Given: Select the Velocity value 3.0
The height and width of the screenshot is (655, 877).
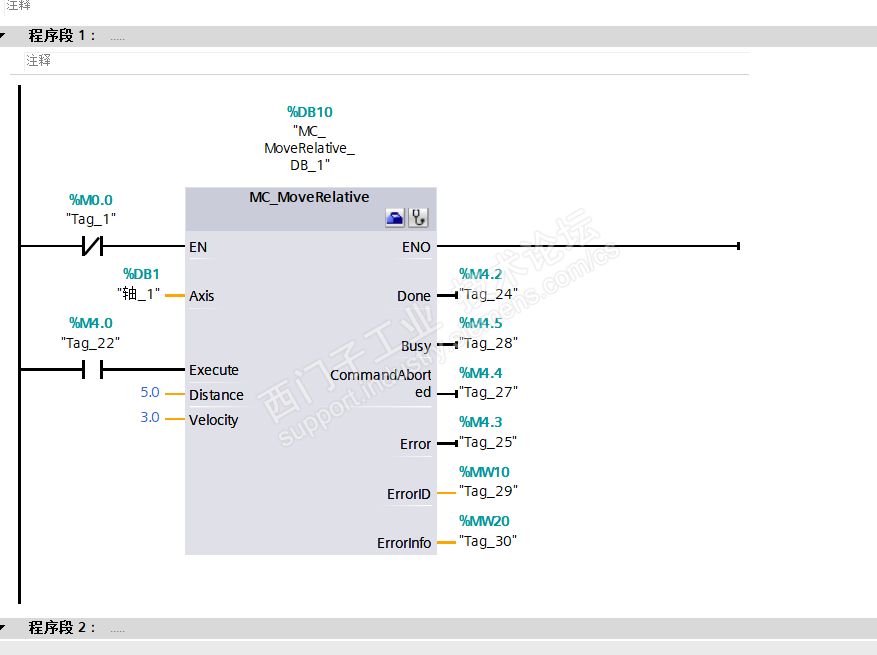Looking at the screenshot, I should [x=149, y=417].
